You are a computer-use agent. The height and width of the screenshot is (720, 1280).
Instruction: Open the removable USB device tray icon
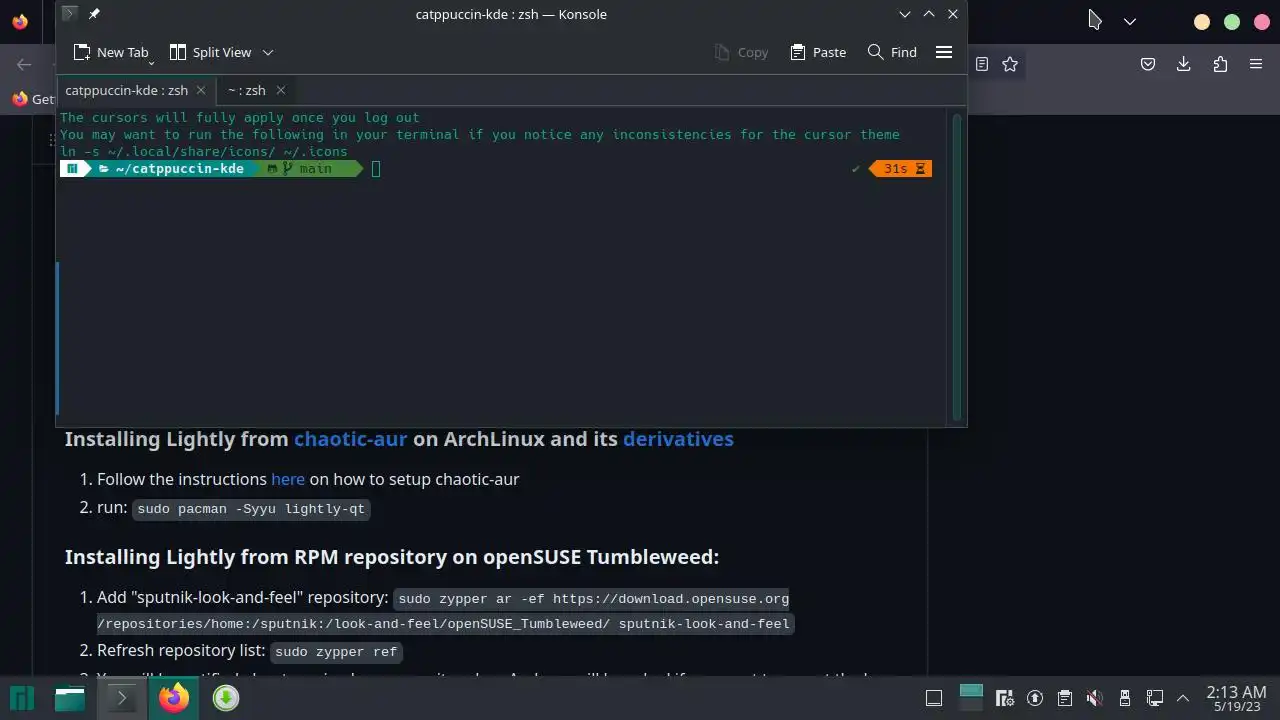coord(1125,698)
